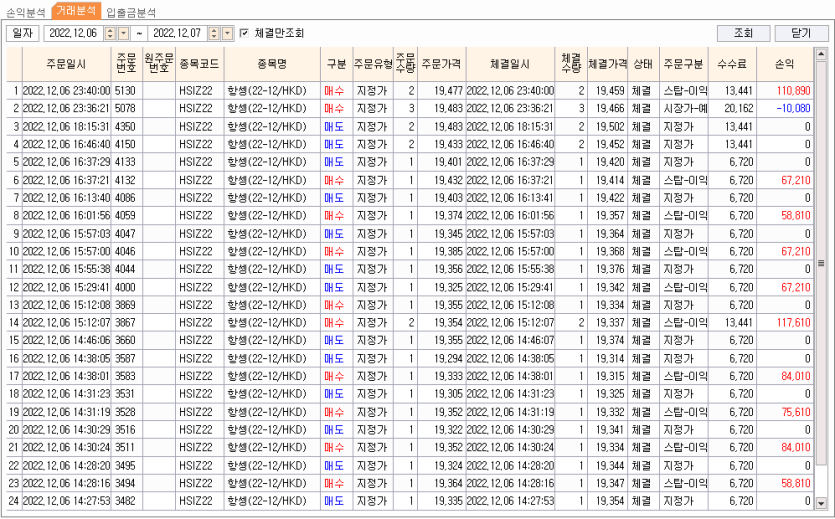
Task: Click the vertical scrollbar thumb
Action: click(821, 262)
